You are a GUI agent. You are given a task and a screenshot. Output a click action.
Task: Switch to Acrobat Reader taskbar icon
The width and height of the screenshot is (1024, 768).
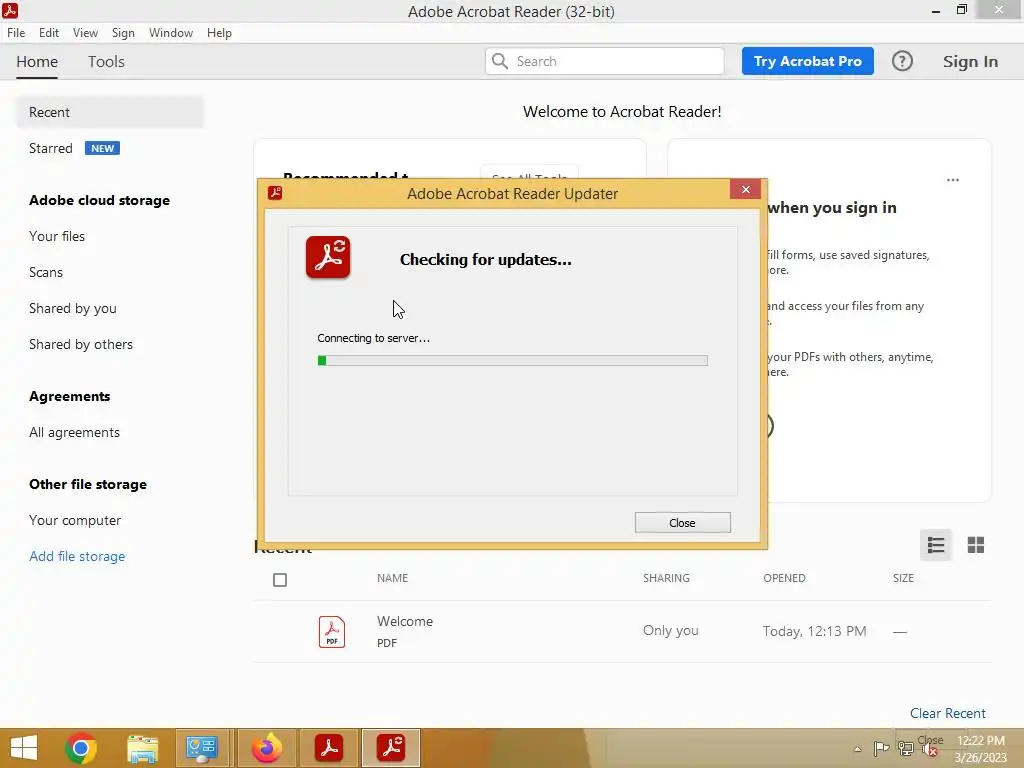click(x=329, y=748)
